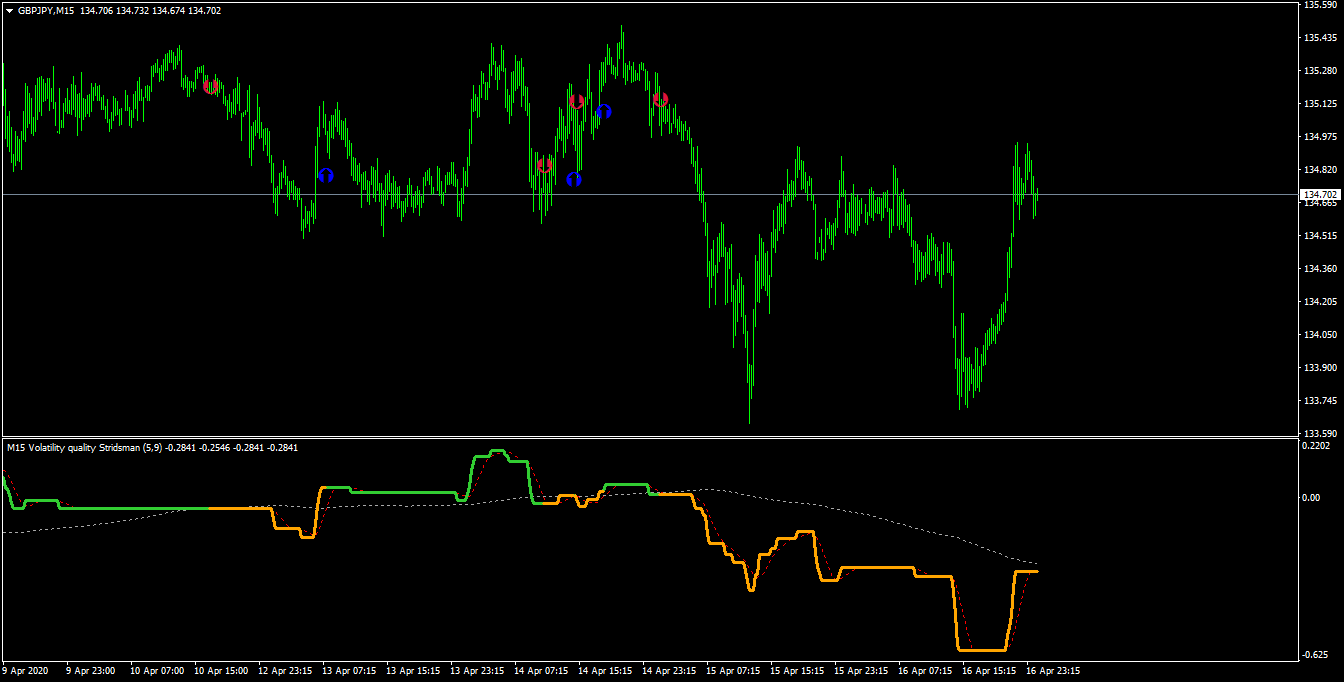This screenshot has height=682, width=1344.
Task: Click the red sell arrow near 14 Apr 23:15
Action: click(660, 100)
